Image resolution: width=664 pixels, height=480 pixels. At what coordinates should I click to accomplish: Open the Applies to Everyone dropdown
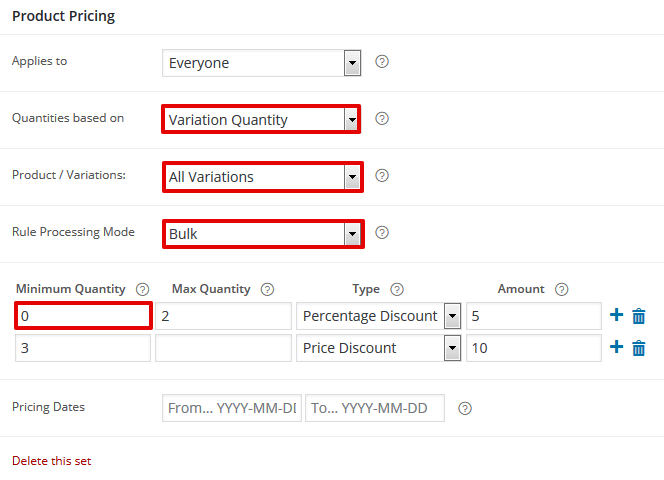pyautogui.click(x=261, y=63)
